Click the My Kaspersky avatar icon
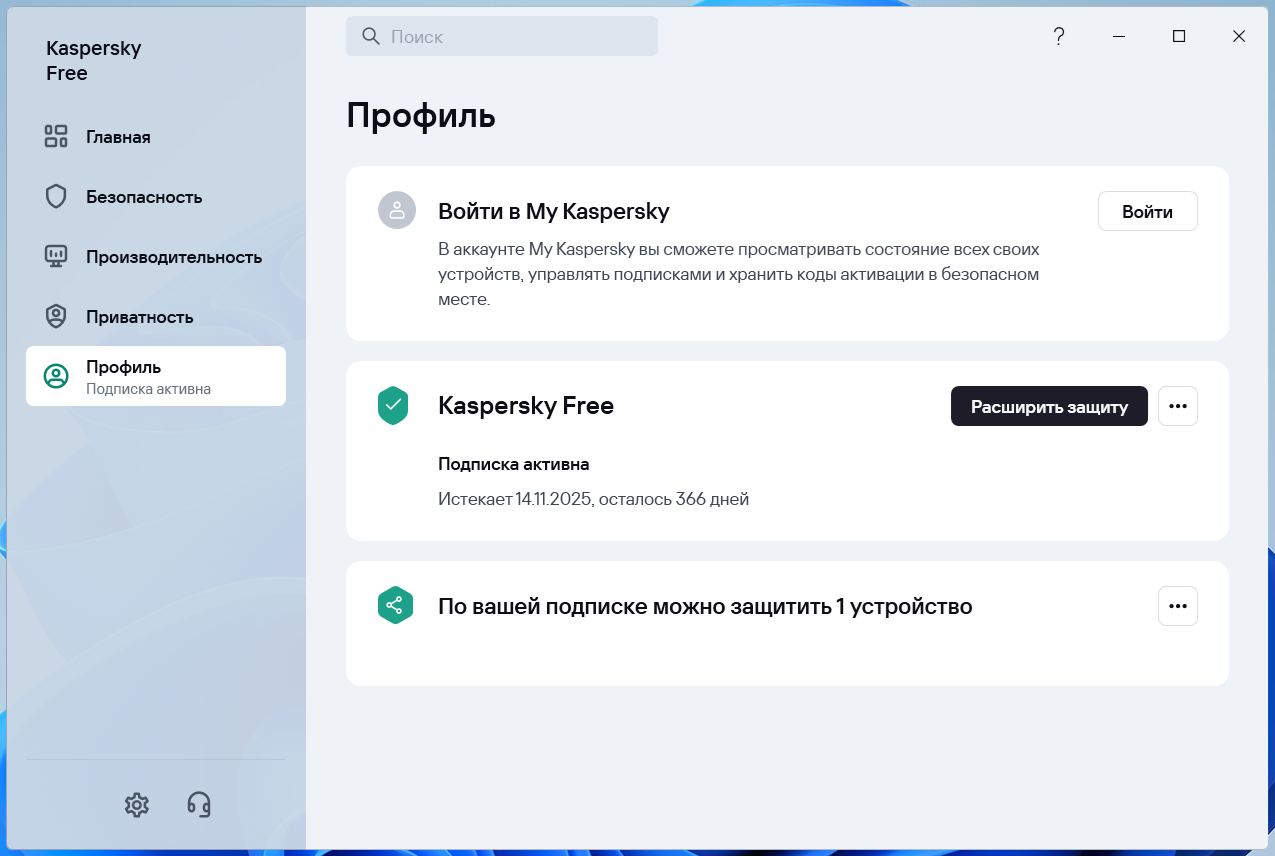The height and width of the screenshot is (856, 1275). [396, 210]
